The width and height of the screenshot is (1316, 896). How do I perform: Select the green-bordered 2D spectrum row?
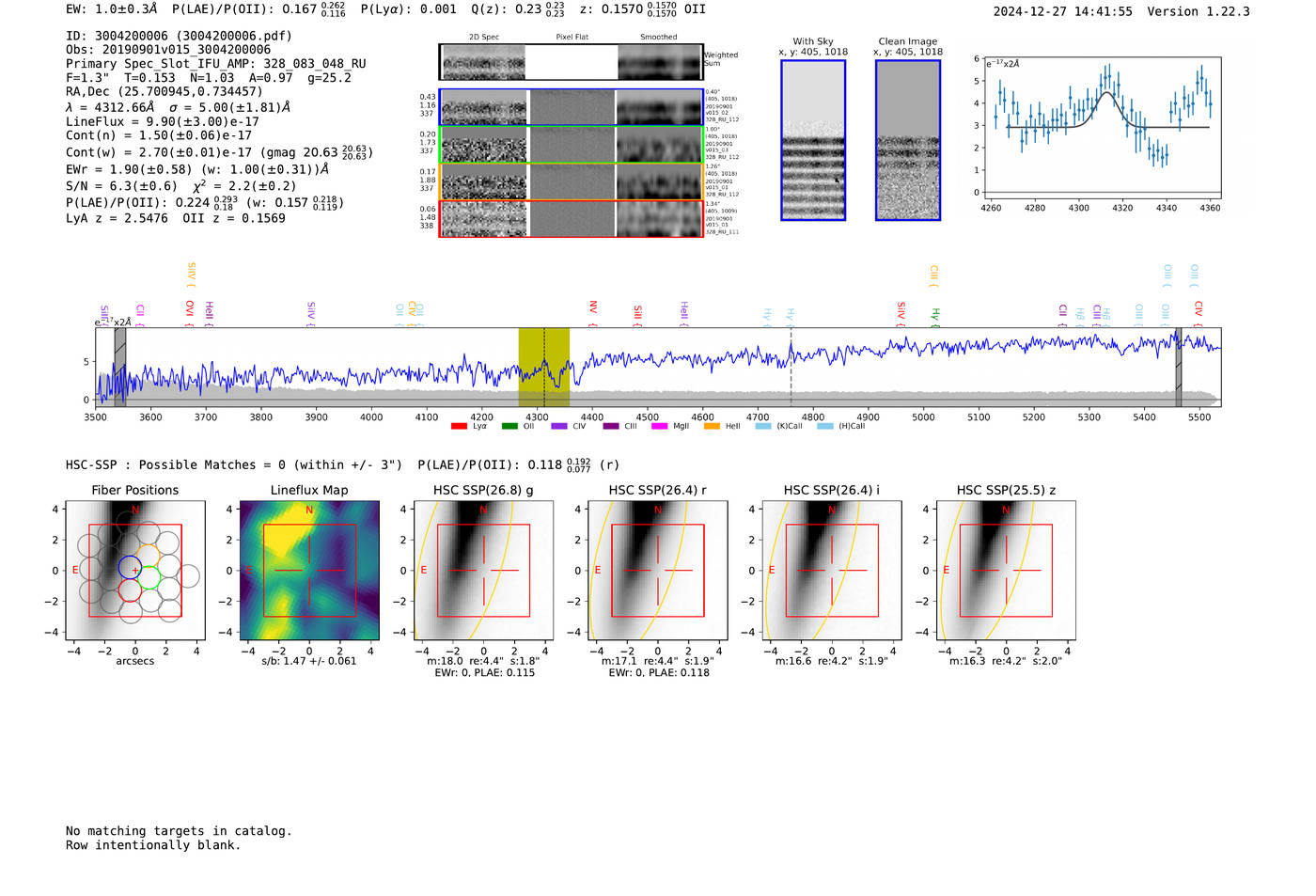click(x=571, y=144)
